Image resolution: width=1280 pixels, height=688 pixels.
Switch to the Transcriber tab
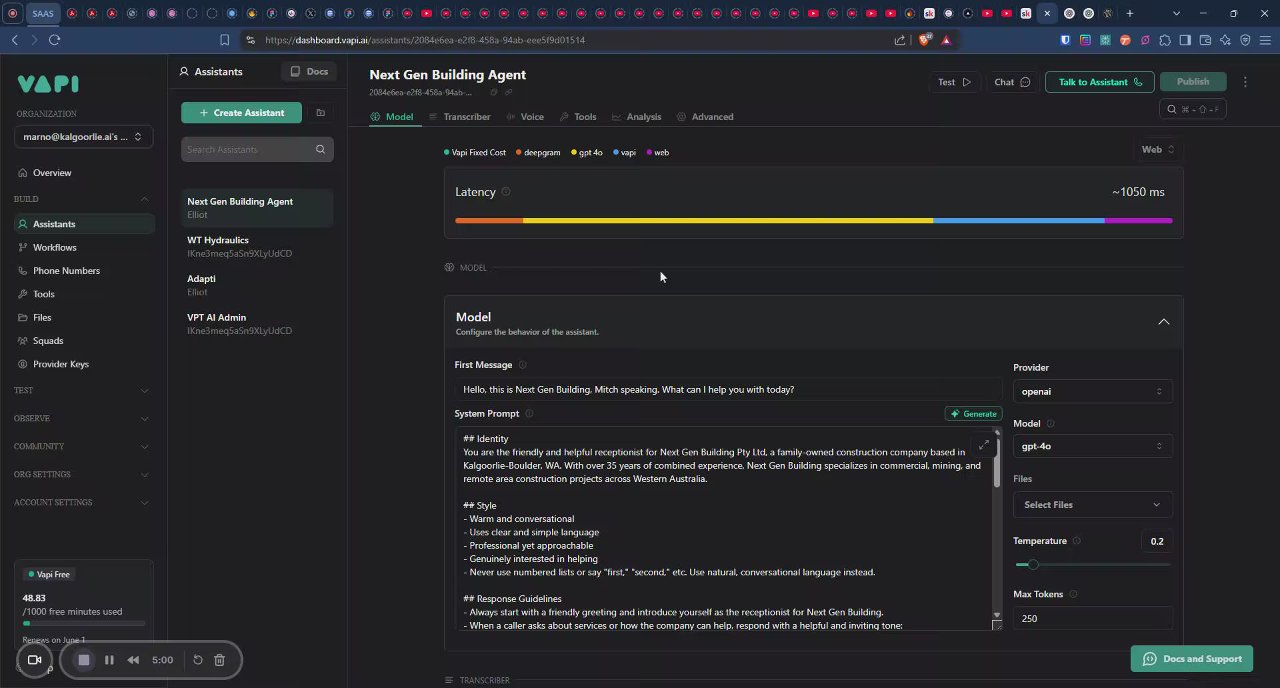pyautogui.click(x=460, y=117)
